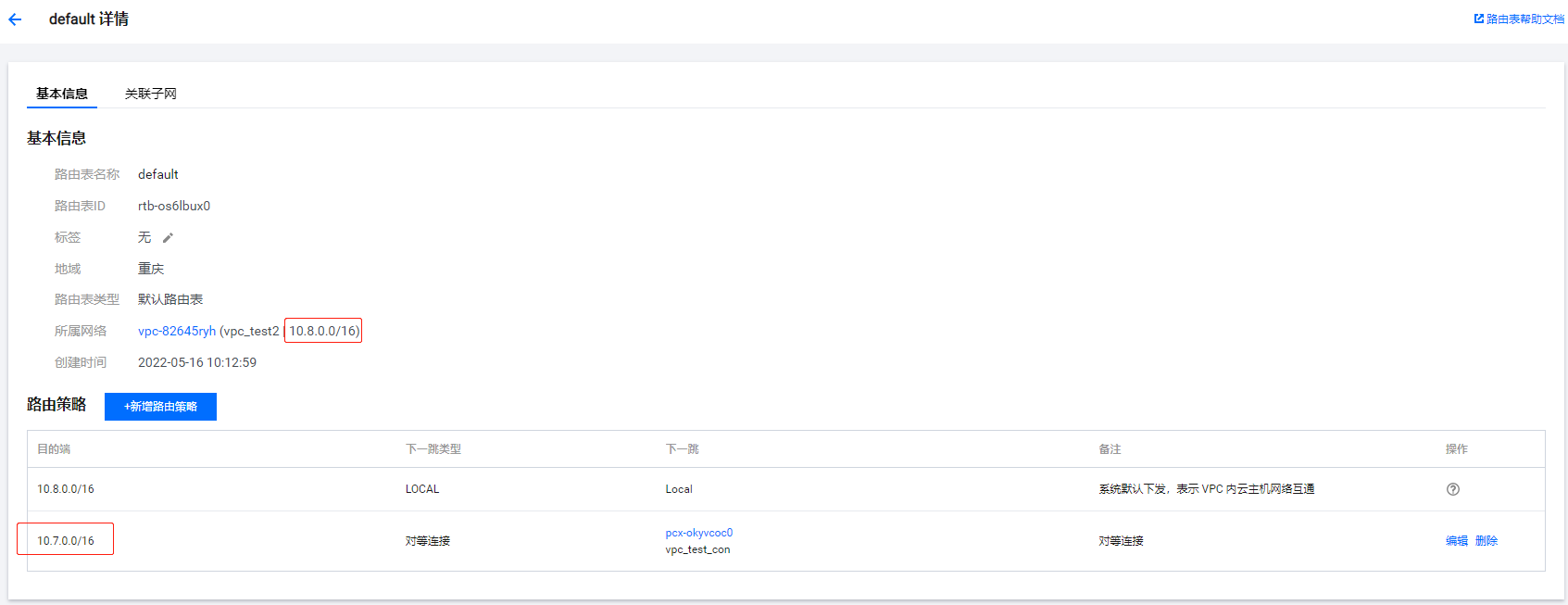Click the creation time 2022-05-16 10:12:59

(x=197, y=362)
